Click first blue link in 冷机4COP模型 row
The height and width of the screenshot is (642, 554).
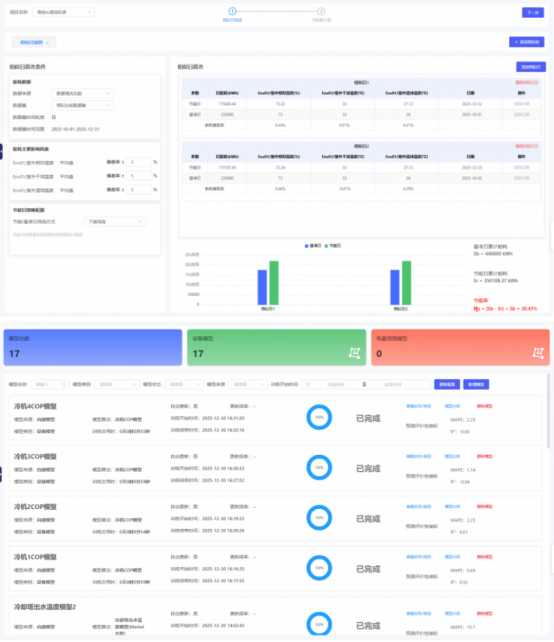click(418, 406)
